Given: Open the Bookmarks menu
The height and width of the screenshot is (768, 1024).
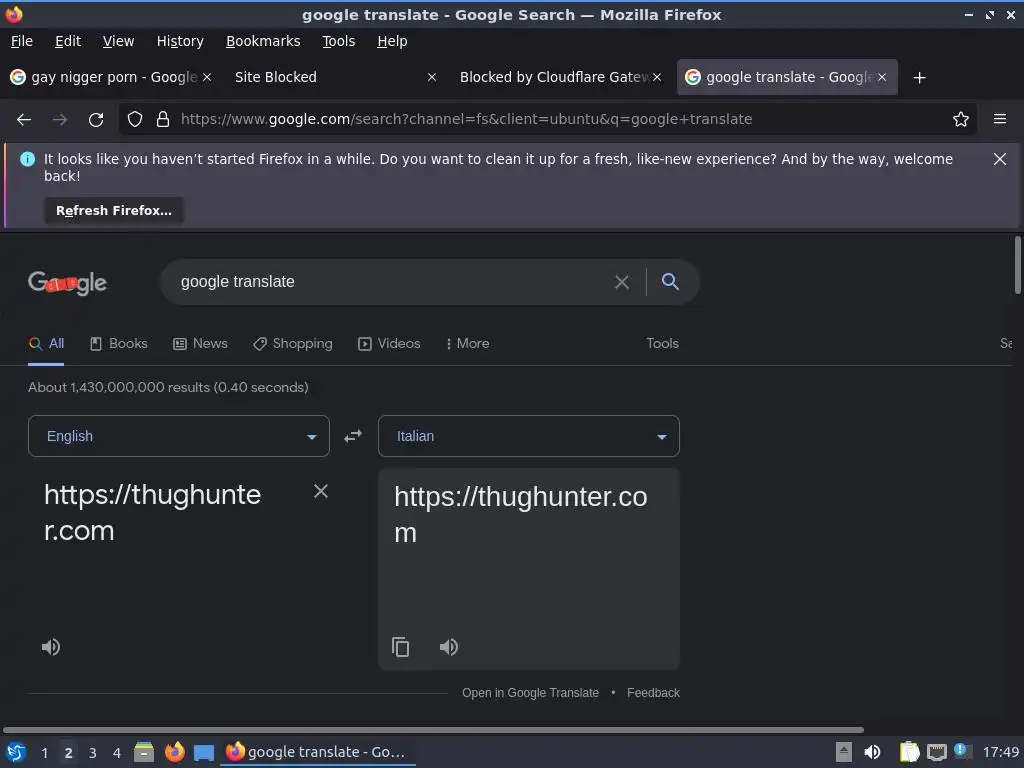Looking at the screenshot, I should [263, 41].
